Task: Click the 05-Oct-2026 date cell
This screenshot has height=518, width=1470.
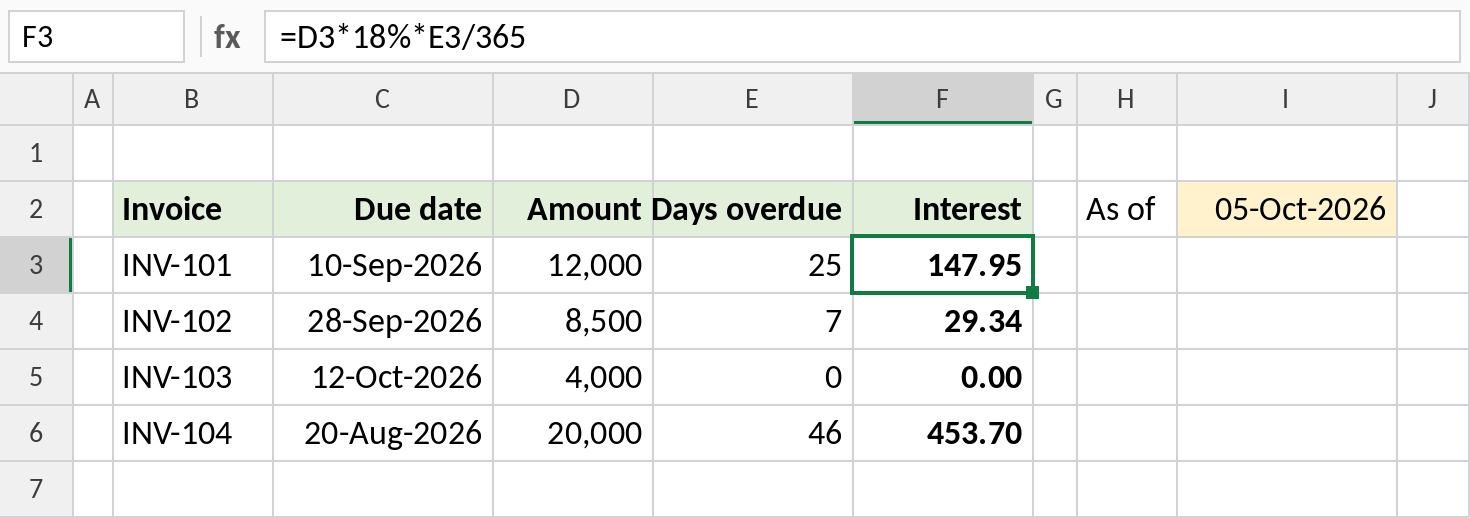Action: (x=1288, y=209)
